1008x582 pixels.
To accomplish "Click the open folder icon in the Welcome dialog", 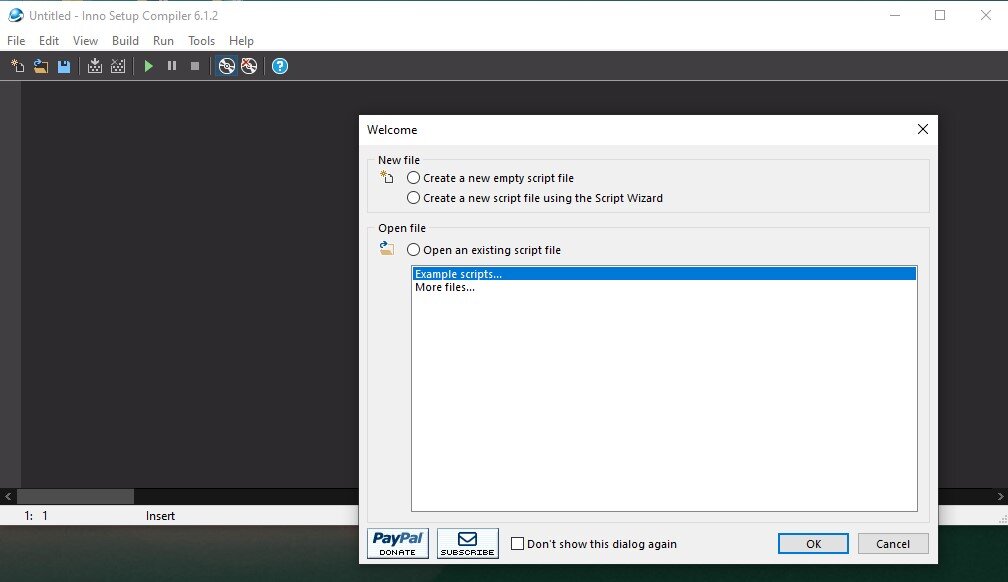I will click(x=386, y=248).
